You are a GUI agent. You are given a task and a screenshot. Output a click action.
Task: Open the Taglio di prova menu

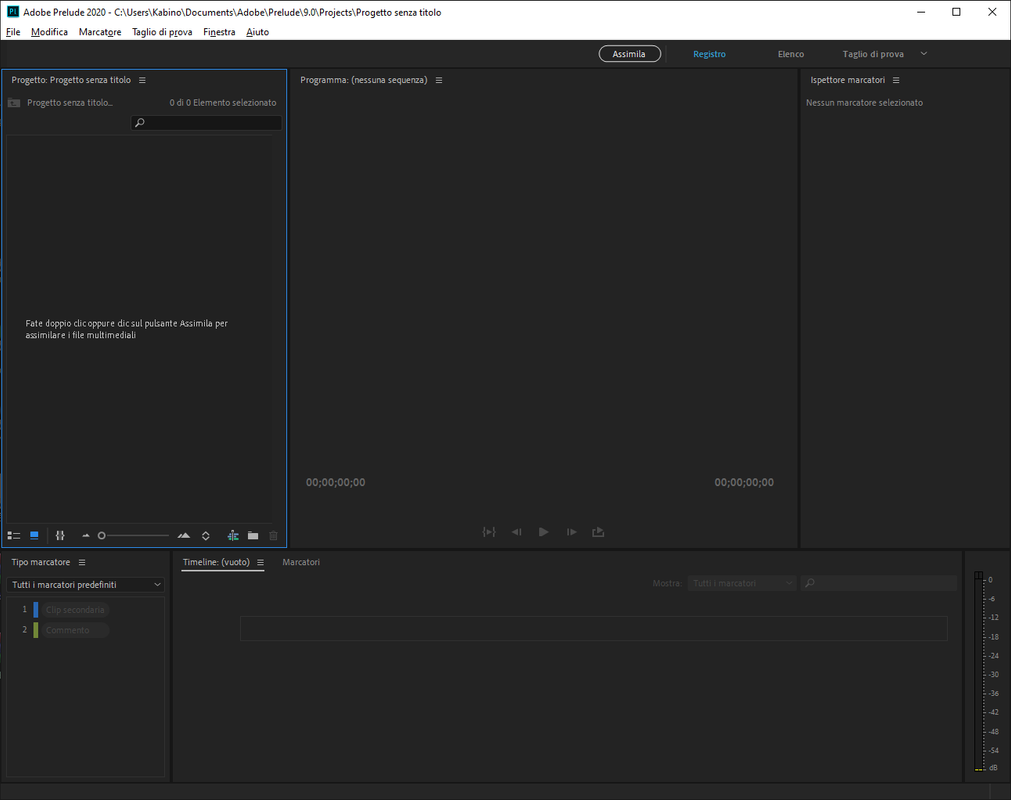pos(162,32)
